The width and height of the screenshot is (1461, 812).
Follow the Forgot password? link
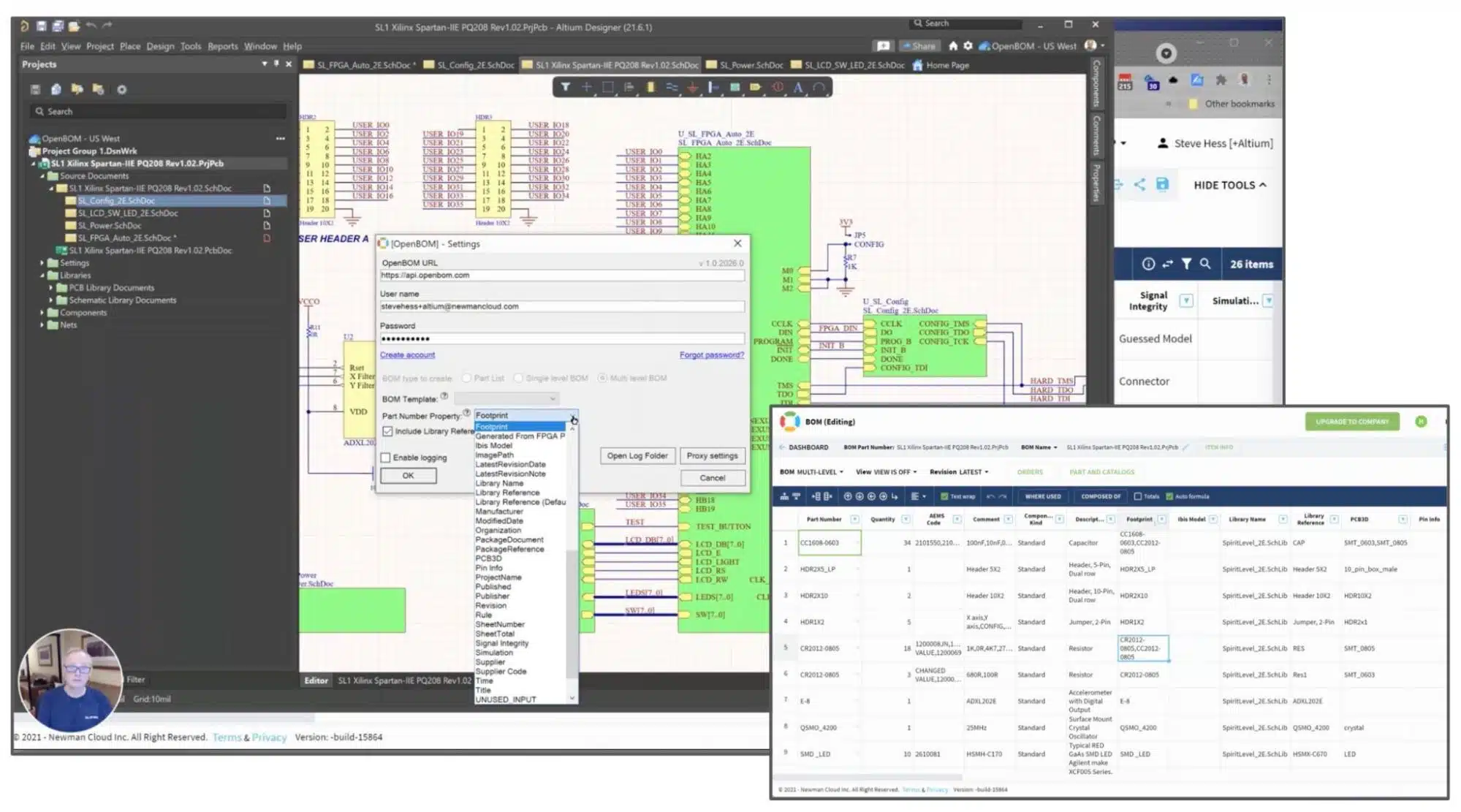tap(712, 355)
